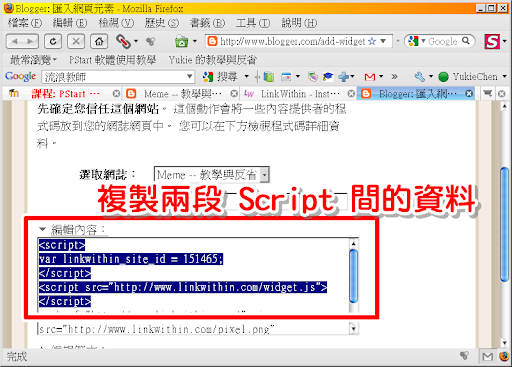
Task: Open the 編輯 (E) menu
Action: (x=70, y=23)
